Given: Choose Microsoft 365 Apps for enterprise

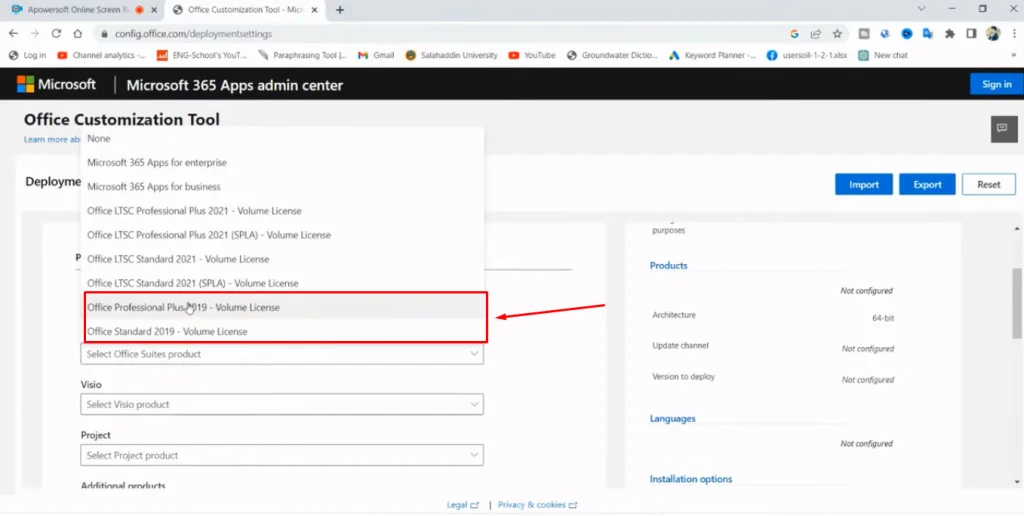Looking at the screenshot, I should pos(282,163).
